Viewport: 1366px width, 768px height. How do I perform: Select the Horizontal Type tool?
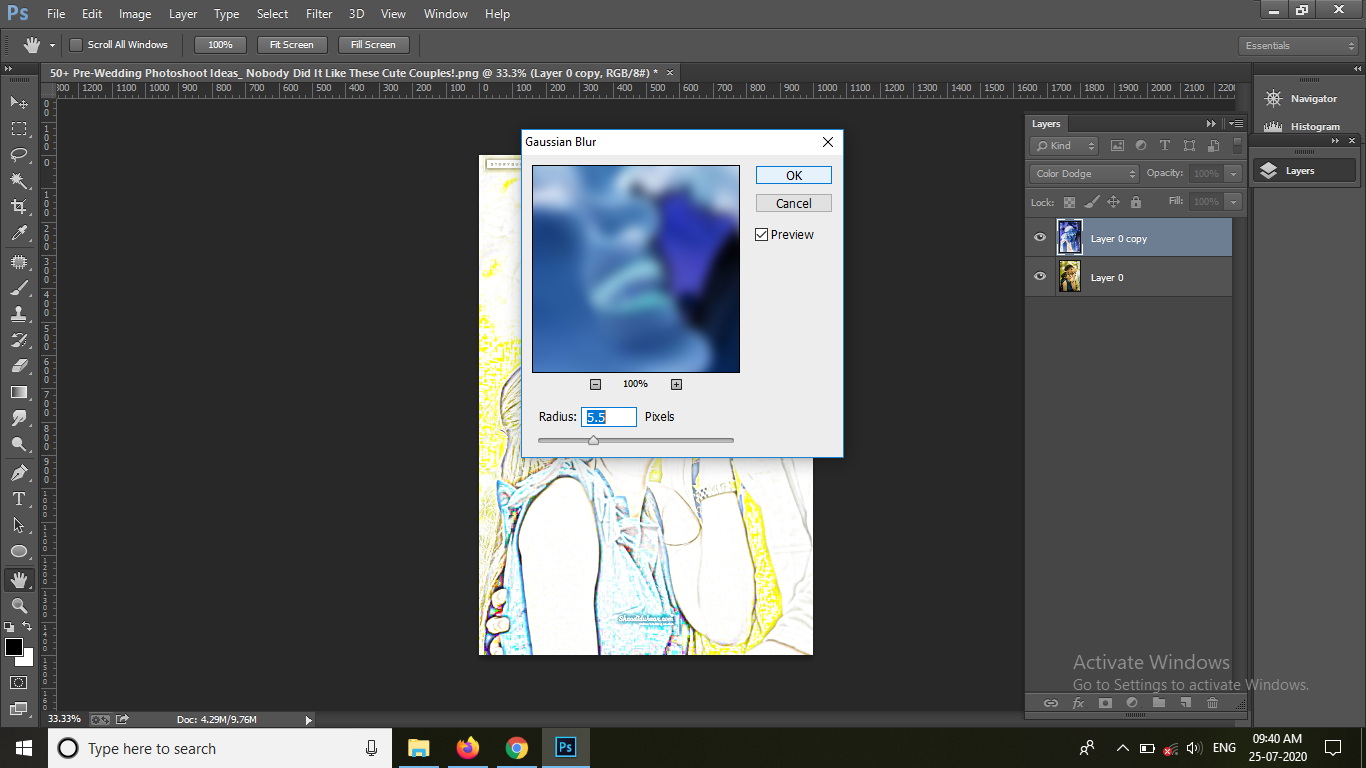[19, 498]
